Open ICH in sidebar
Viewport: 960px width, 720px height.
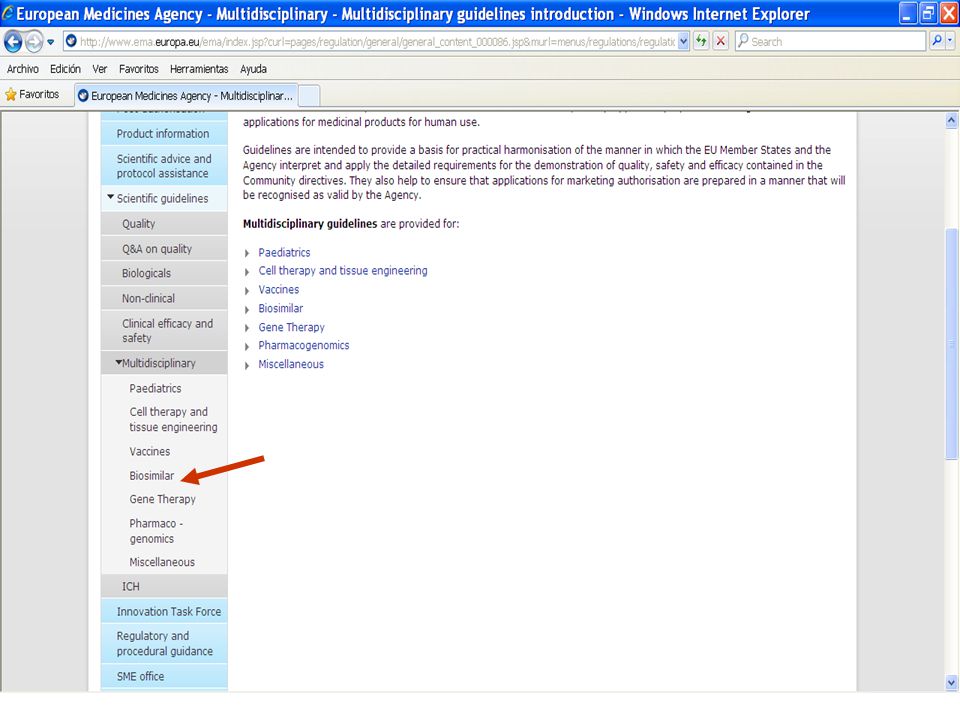click(x=163, y=587)
